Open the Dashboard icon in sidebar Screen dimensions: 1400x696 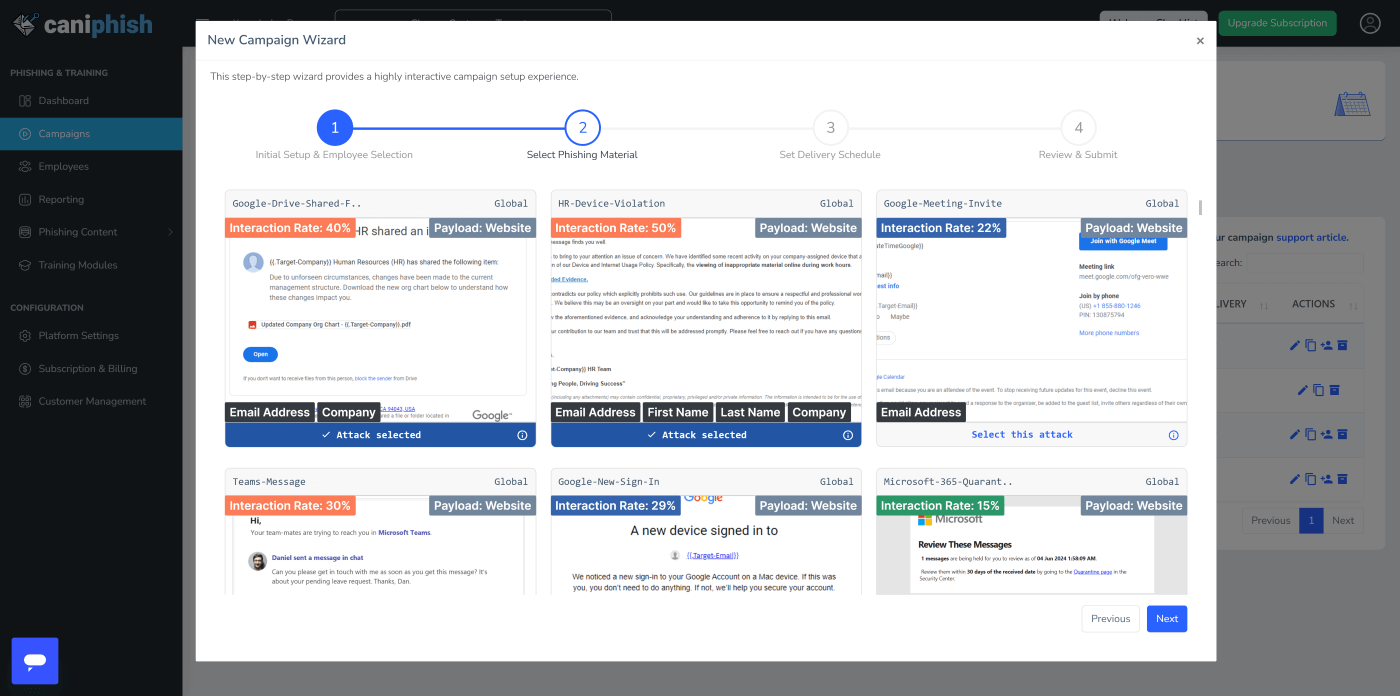pyautogui.click(x=25, y=101)
